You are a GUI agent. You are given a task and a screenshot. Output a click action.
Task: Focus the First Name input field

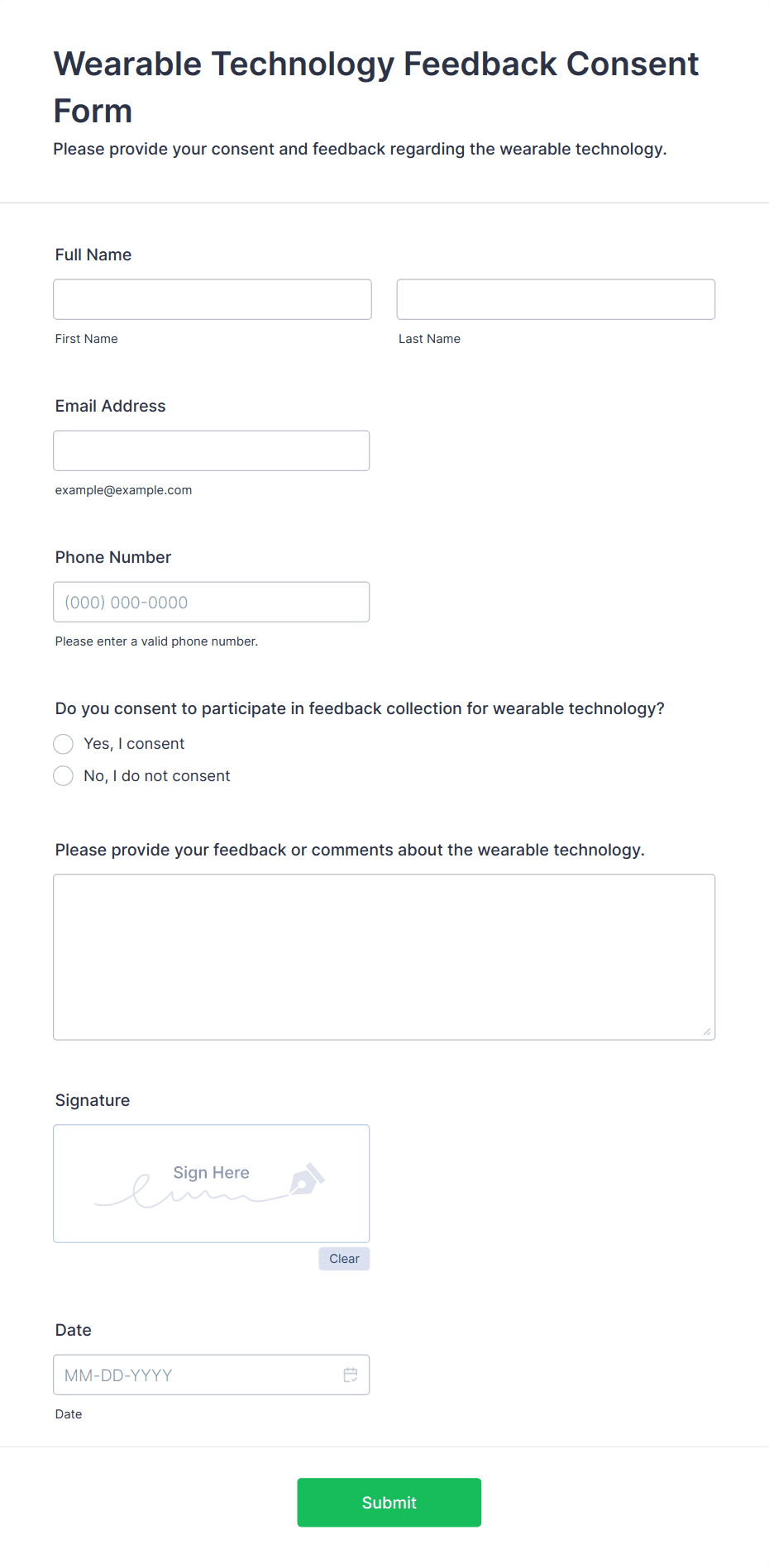point(213,299)
